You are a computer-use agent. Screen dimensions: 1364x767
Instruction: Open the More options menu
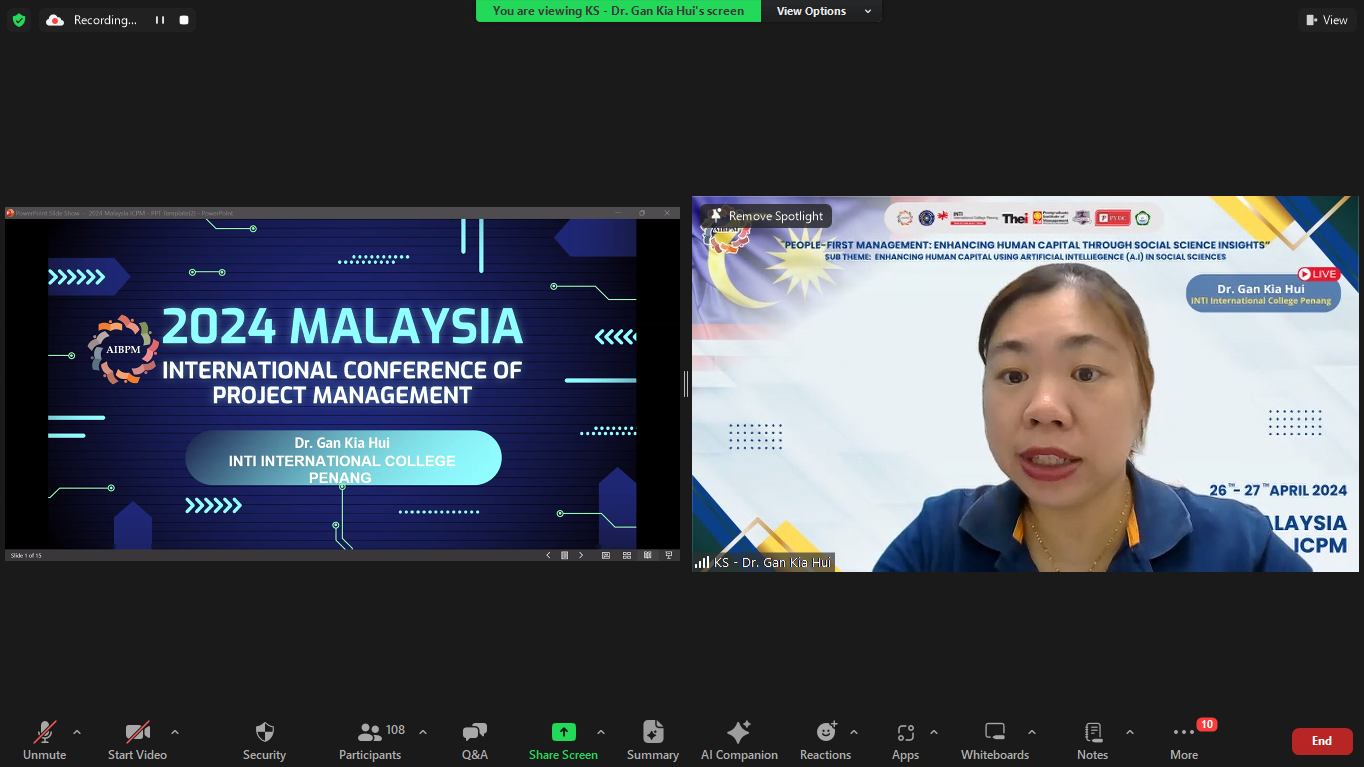tap(1184, 741)
